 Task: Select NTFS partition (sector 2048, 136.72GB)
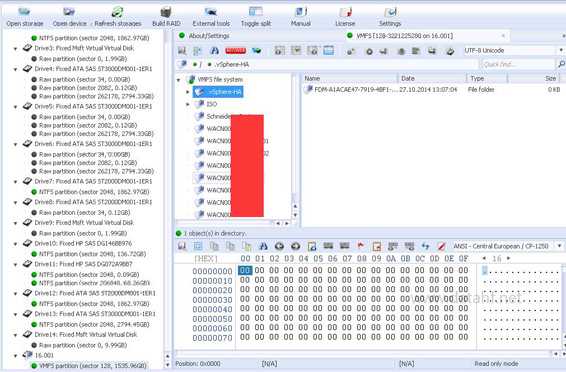(x=92, y=254)
